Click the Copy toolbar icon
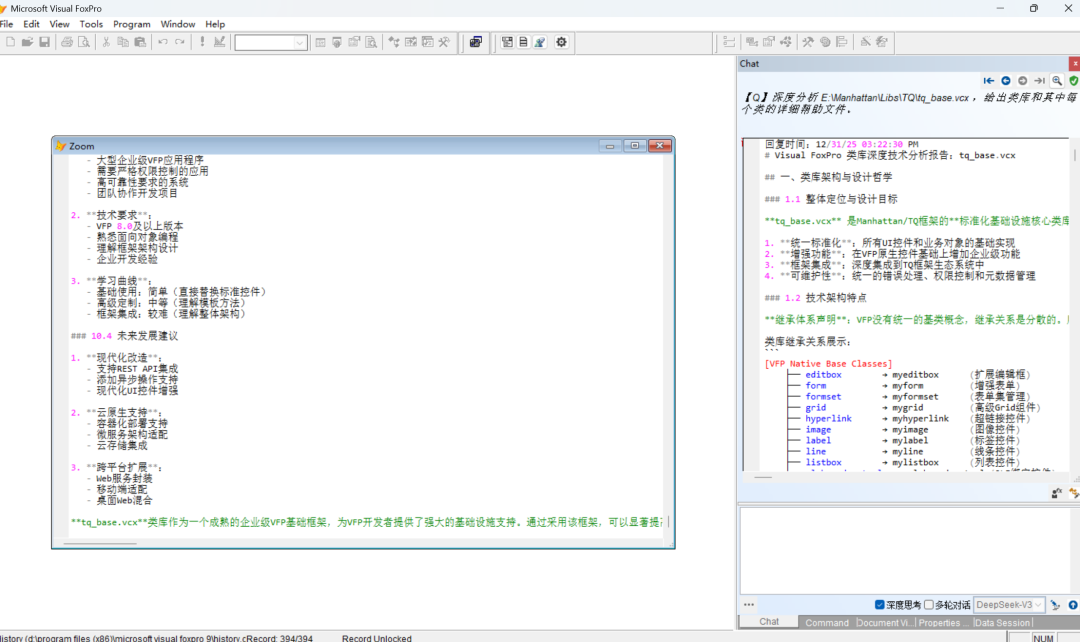 123,42
